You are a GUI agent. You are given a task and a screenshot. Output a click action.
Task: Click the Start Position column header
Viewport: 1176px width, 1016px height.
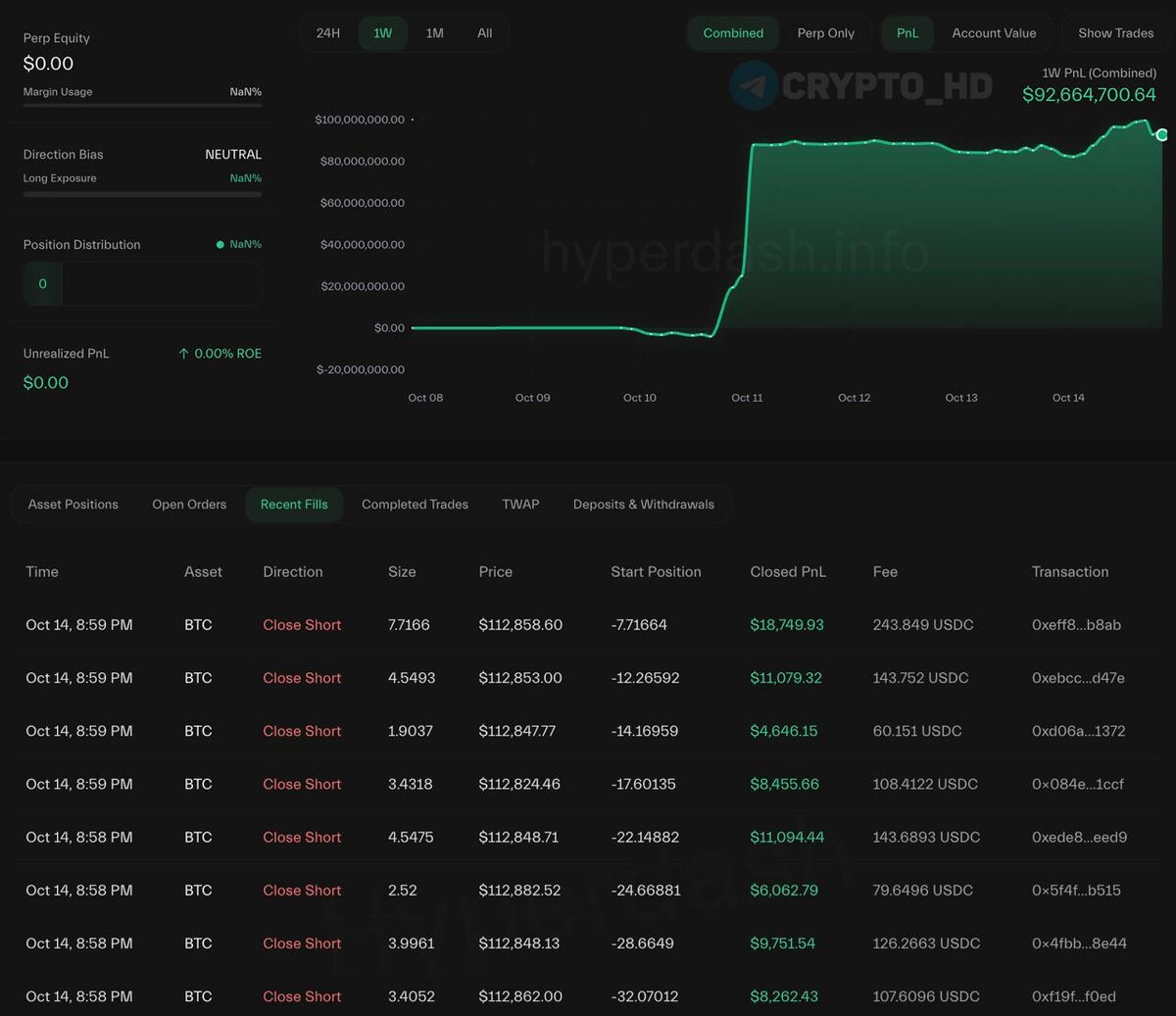point(656,572)
